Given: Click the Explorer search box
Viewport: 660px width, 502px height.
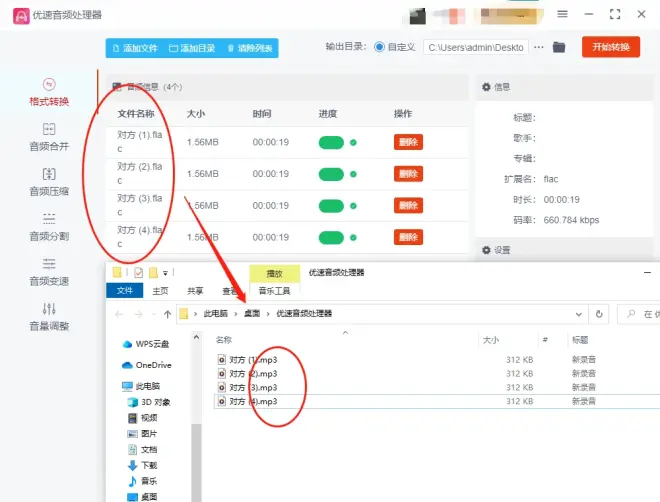Looking at the screenshot, I should tap(640, 314).
